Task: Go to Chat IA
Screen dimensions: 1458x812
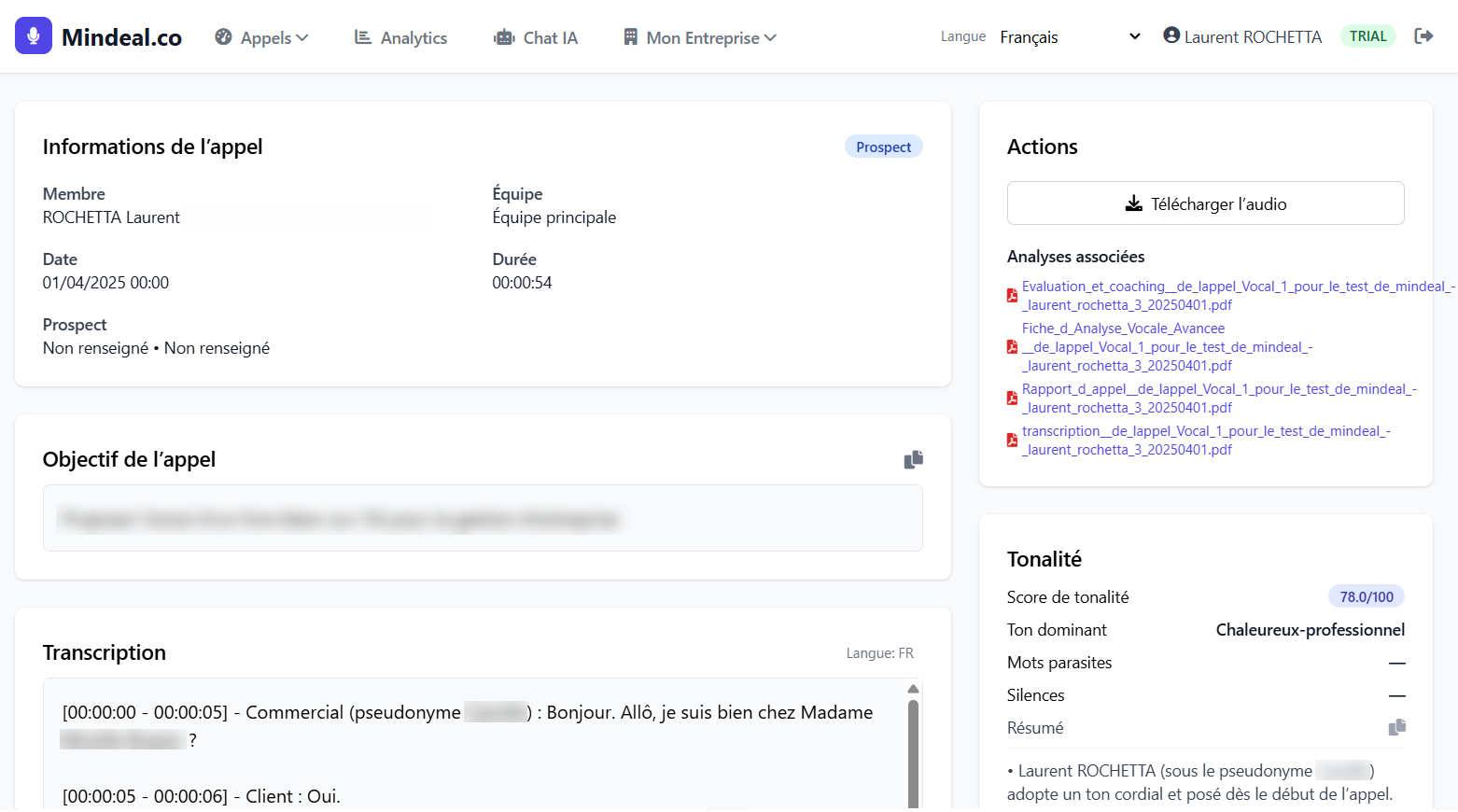Action: [x=536, y=37]
